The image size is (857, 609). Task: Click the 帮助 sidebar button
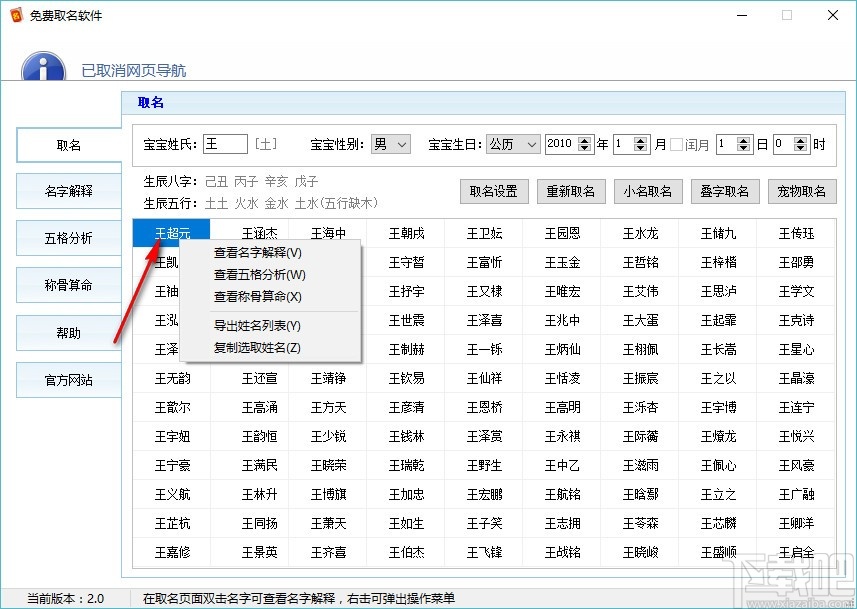click(68, 332)
